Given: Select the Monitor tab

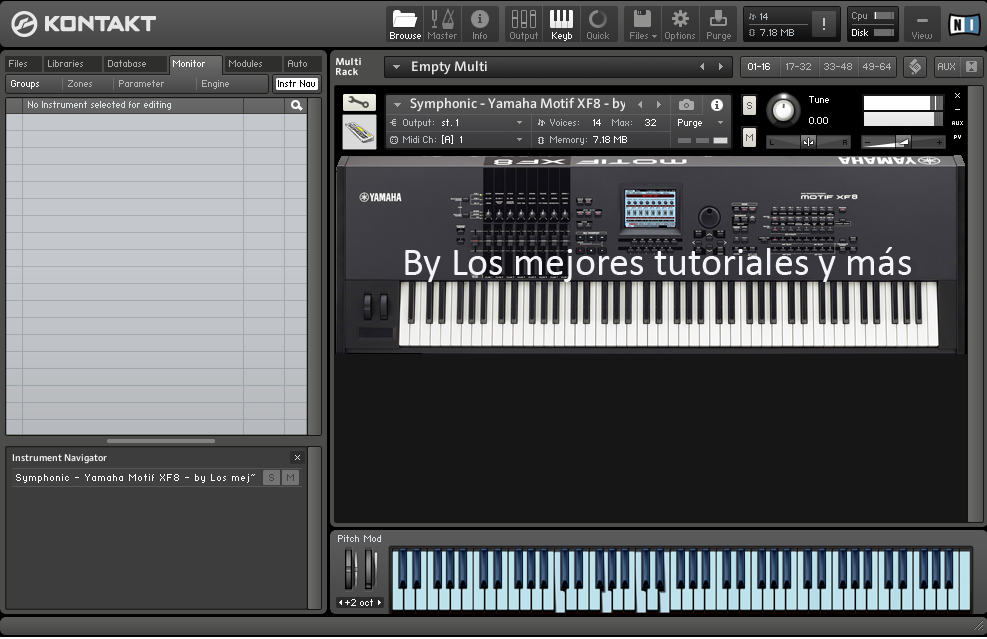Looking at the screenshot, I should point(195,64).
